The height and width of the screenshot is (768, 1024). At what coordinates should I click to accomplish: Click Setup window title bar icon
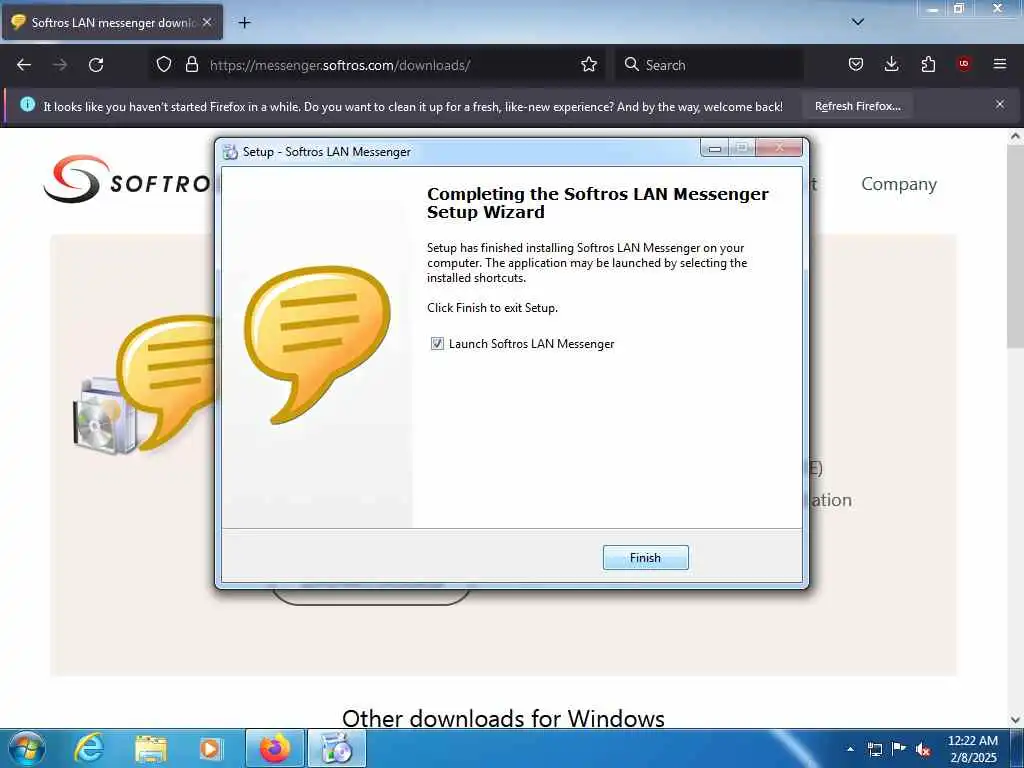coord(230,152)
